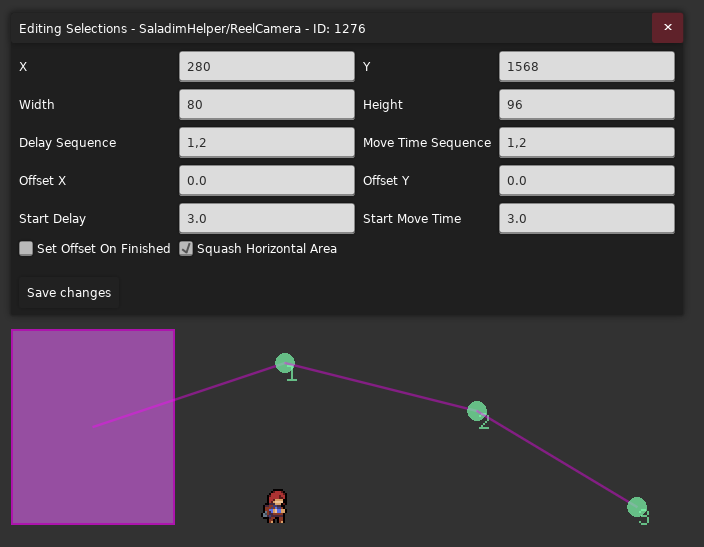Screen dimensions: 704x547
Task: Click the Offset X label
Action: pyautogui.click(x=42, y=181)
